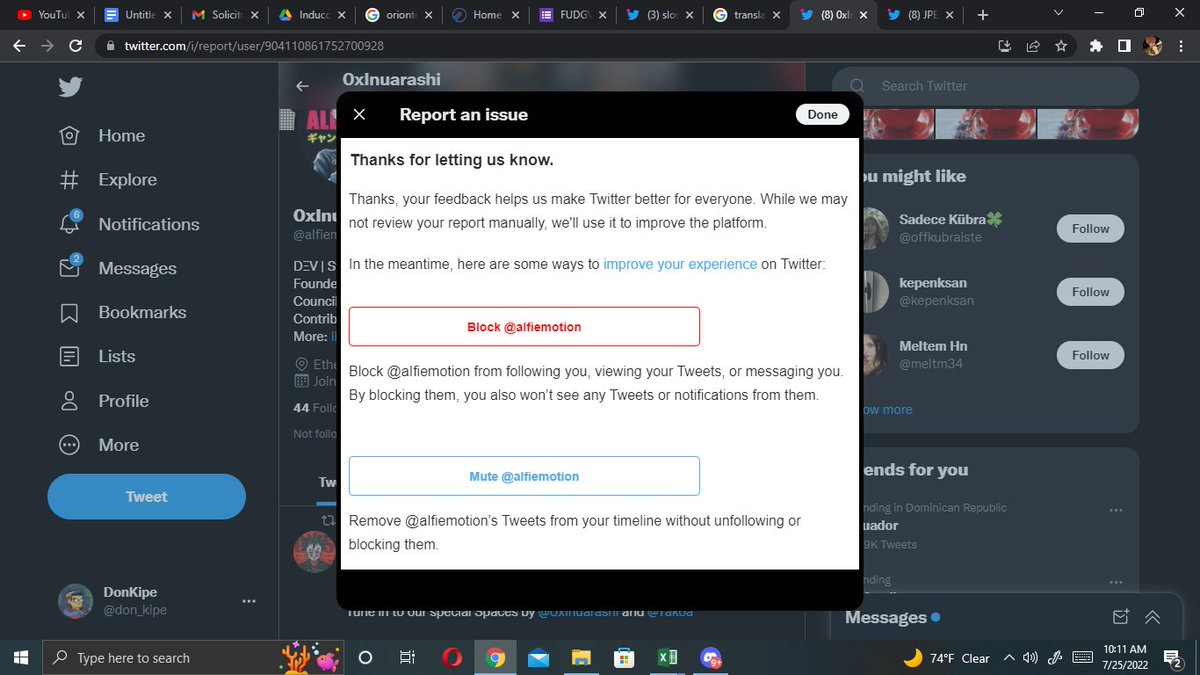The width and height of the screenshot is (1200, 675).
Task: Open Discord from taskbar
Action: coord(712,657)
